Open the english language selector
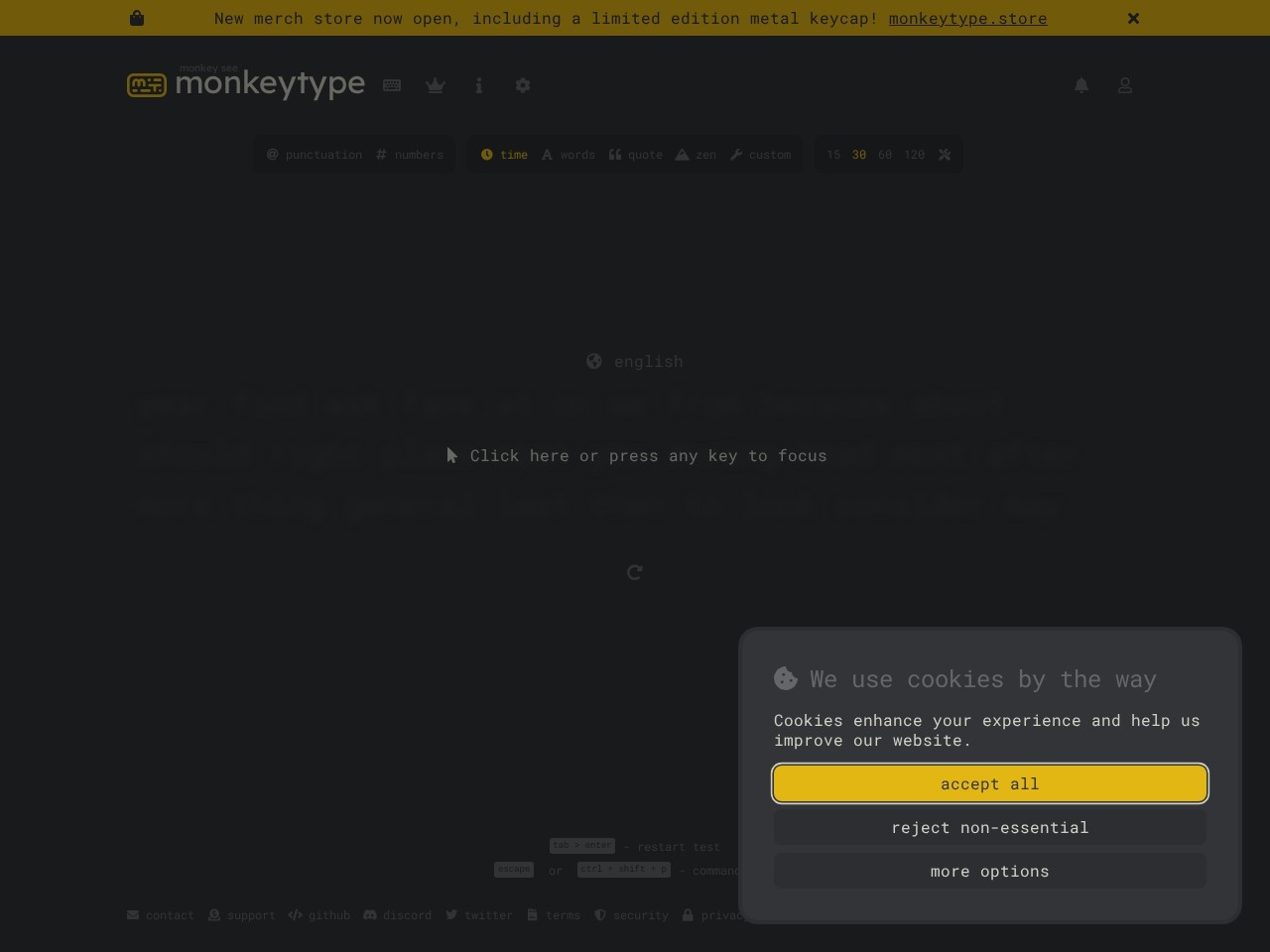1270x952 pixels. 635,361
